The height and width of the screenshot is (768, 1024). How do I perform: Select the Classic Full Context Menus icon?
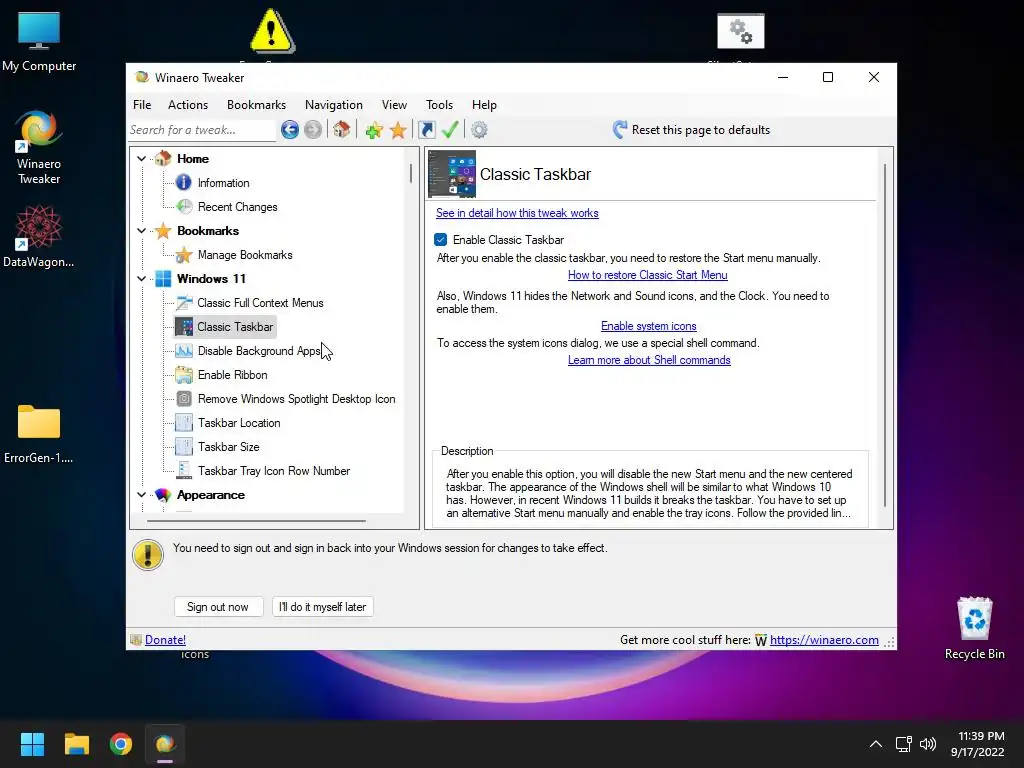click(x=184, y=303)
